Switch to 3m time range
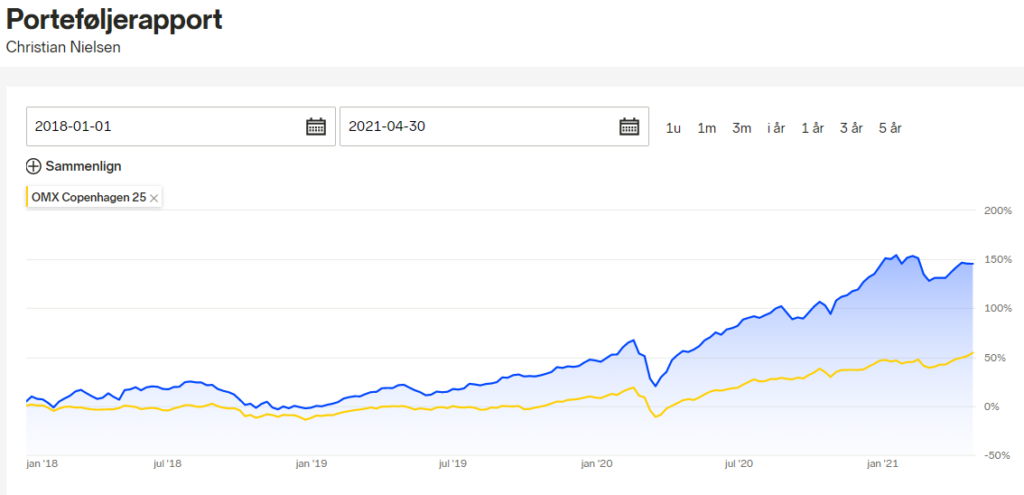 [x=742, y=128]
